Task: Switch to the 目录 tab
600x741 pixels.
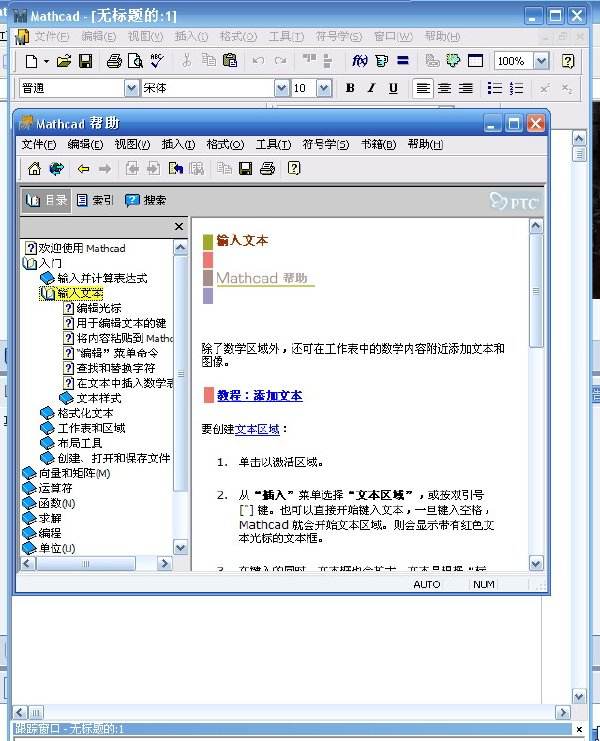Action: pyautogui.click(x=46, y=200)
